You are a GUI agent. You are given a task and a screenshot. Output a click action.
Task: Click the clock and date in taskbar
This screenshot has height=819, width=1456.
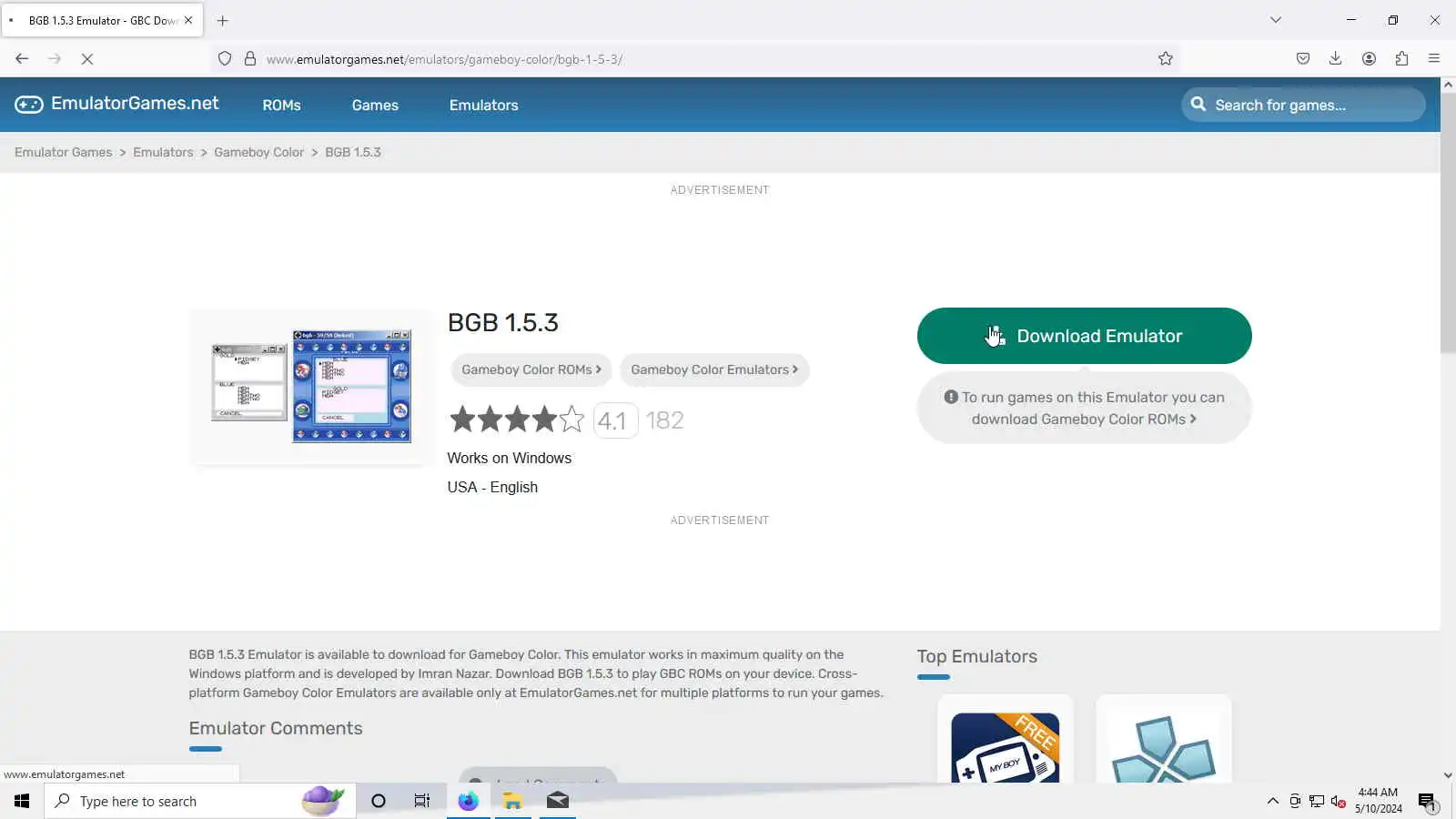point(1378,801)
